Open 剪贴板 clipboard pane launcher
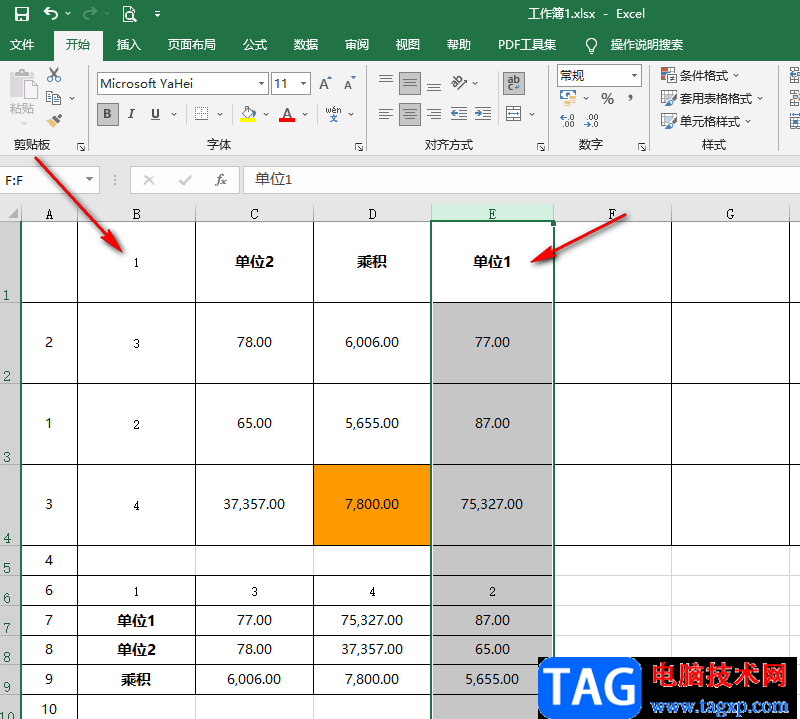The height and width of the screenshot is (719, 800). tap(81, 147)
